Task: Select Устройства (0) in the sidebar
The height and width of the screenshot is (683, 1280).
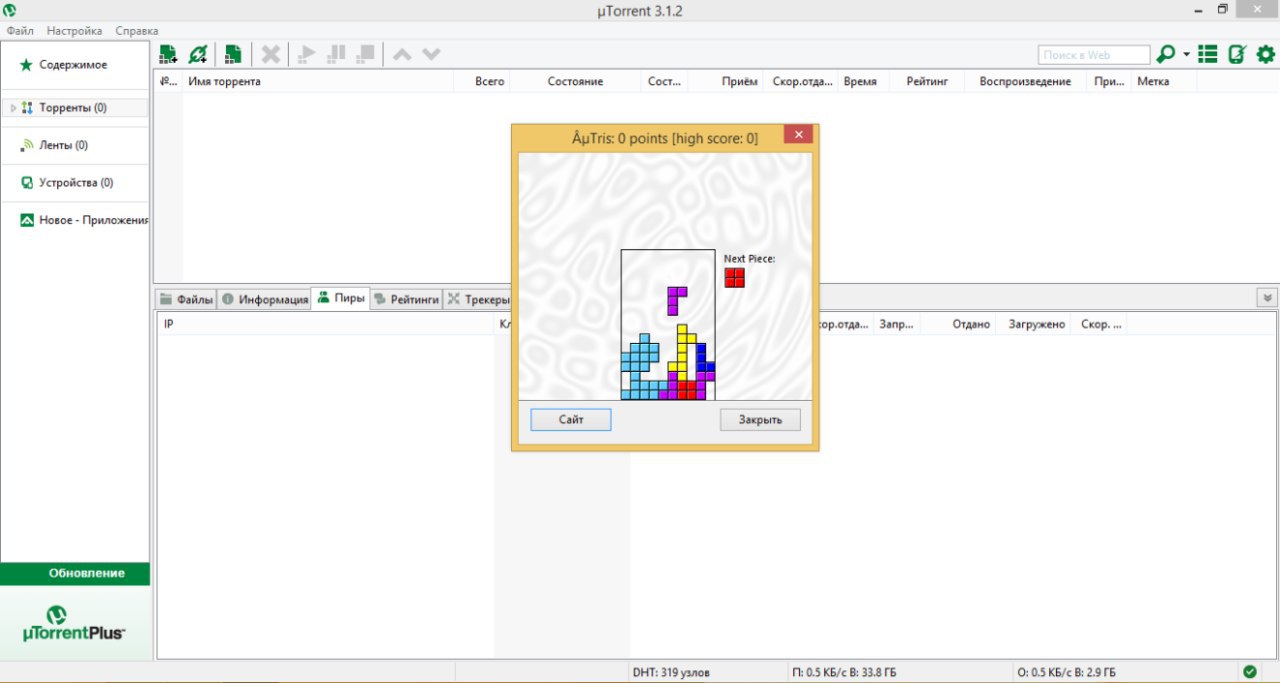Action: pyautogui.click(x=75, y=183)
